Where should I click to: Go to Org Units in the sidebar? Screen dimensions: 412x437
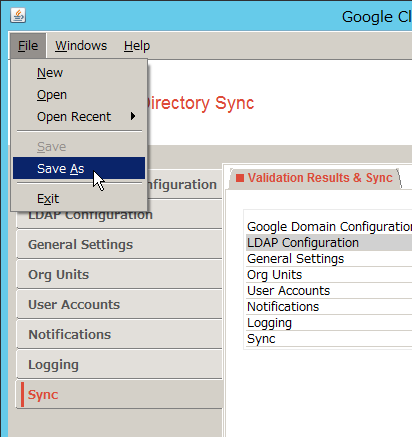(119, 275)
